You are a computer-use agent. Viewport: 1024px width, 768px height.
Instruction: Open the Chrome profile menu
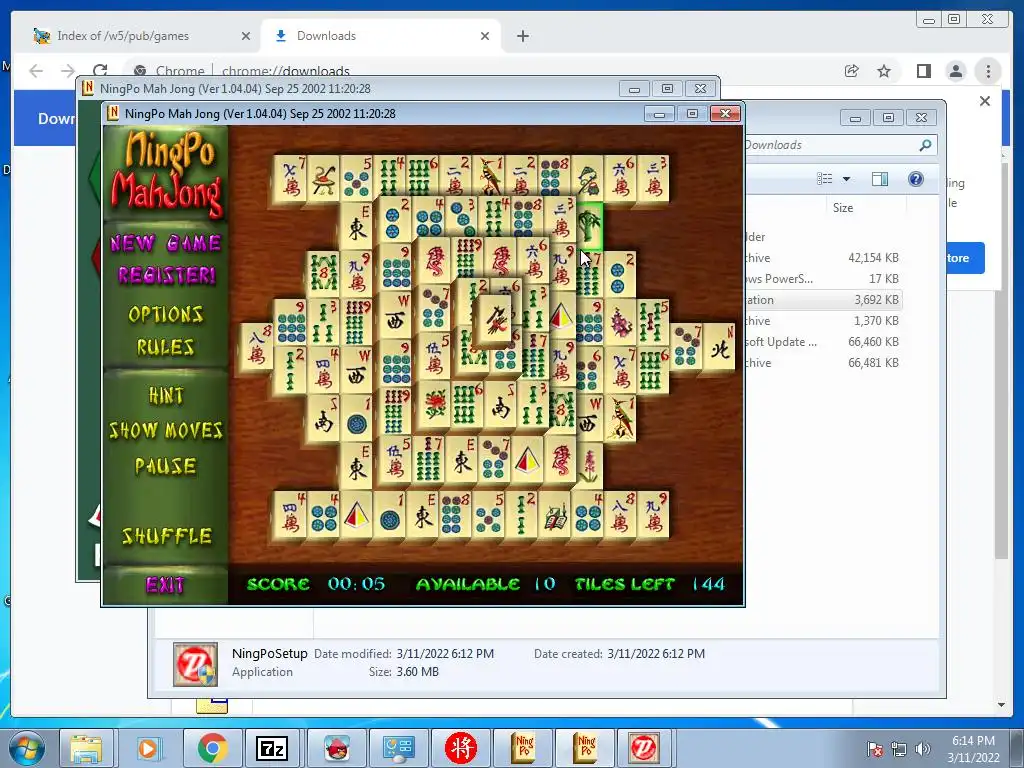click(x=956, y=71)
